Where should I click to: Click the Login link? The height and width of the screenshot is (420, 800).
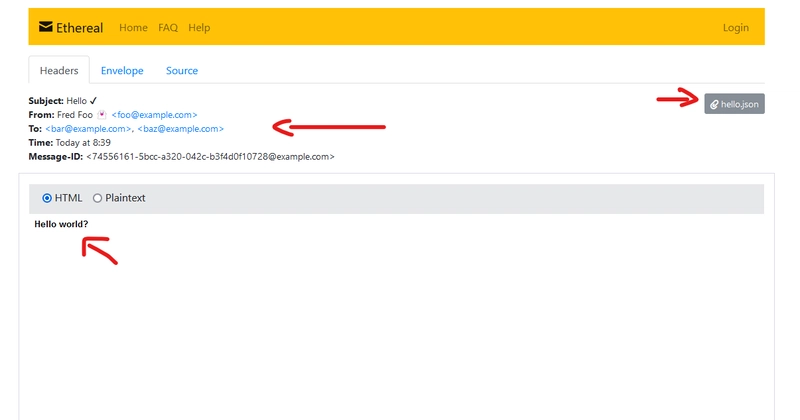click(735, 28)
